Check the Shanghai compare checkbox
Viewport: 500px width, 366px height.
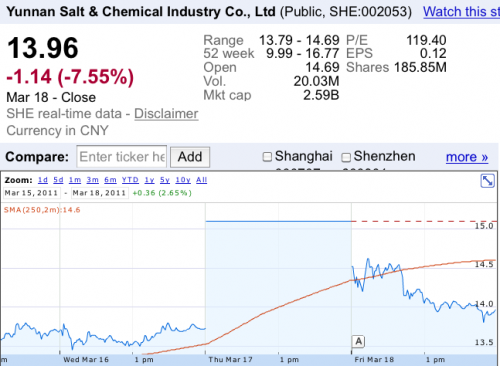coord(267,157)
